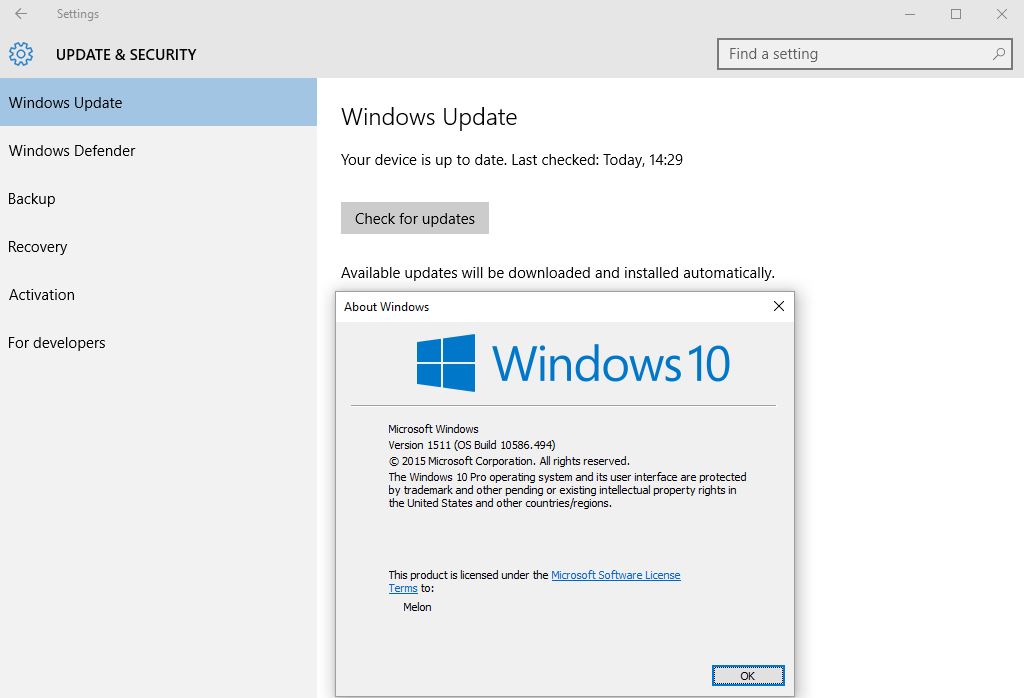The height and width of the screenshot is (698, 1024).
Task: Click the 'Available updates will be downloaded' text
Action: [x=558, y=273]
